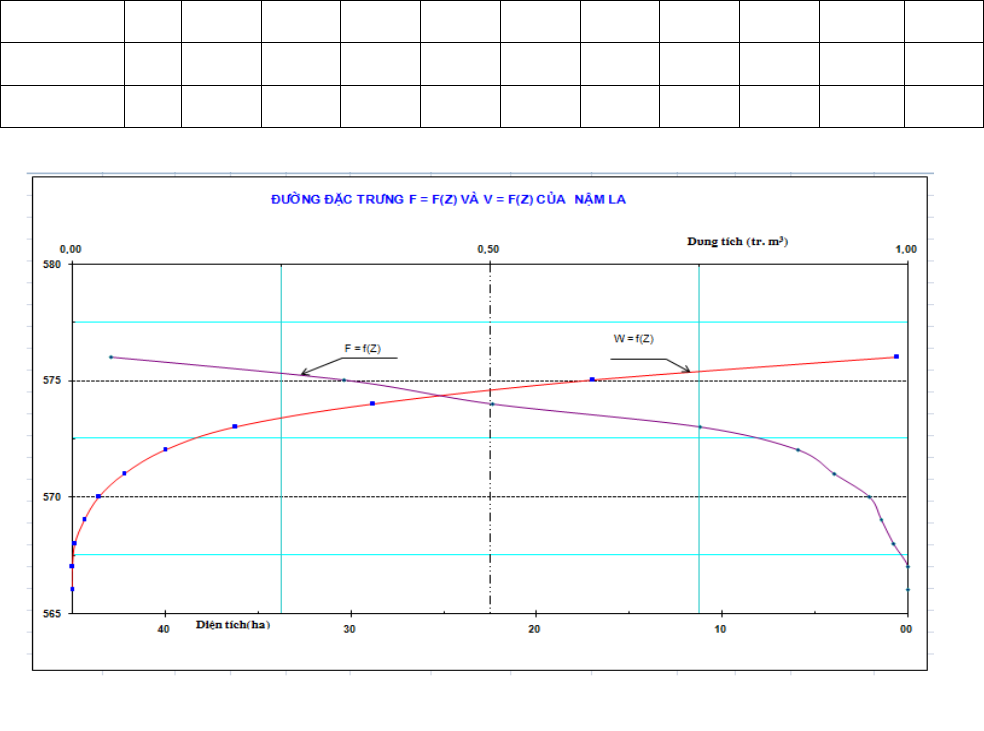The width and height of the screenshot is (984, 731).
Task: Select the 565 vertical axis label
Action: click(52, 614)
